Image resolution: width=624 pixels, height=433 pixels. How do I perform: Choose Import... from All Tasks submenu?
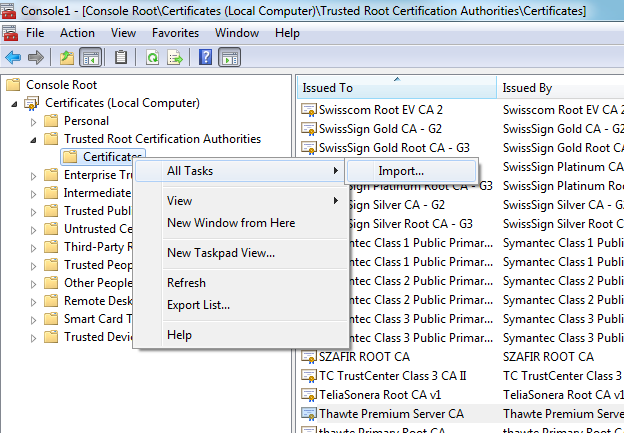[400, 171]
